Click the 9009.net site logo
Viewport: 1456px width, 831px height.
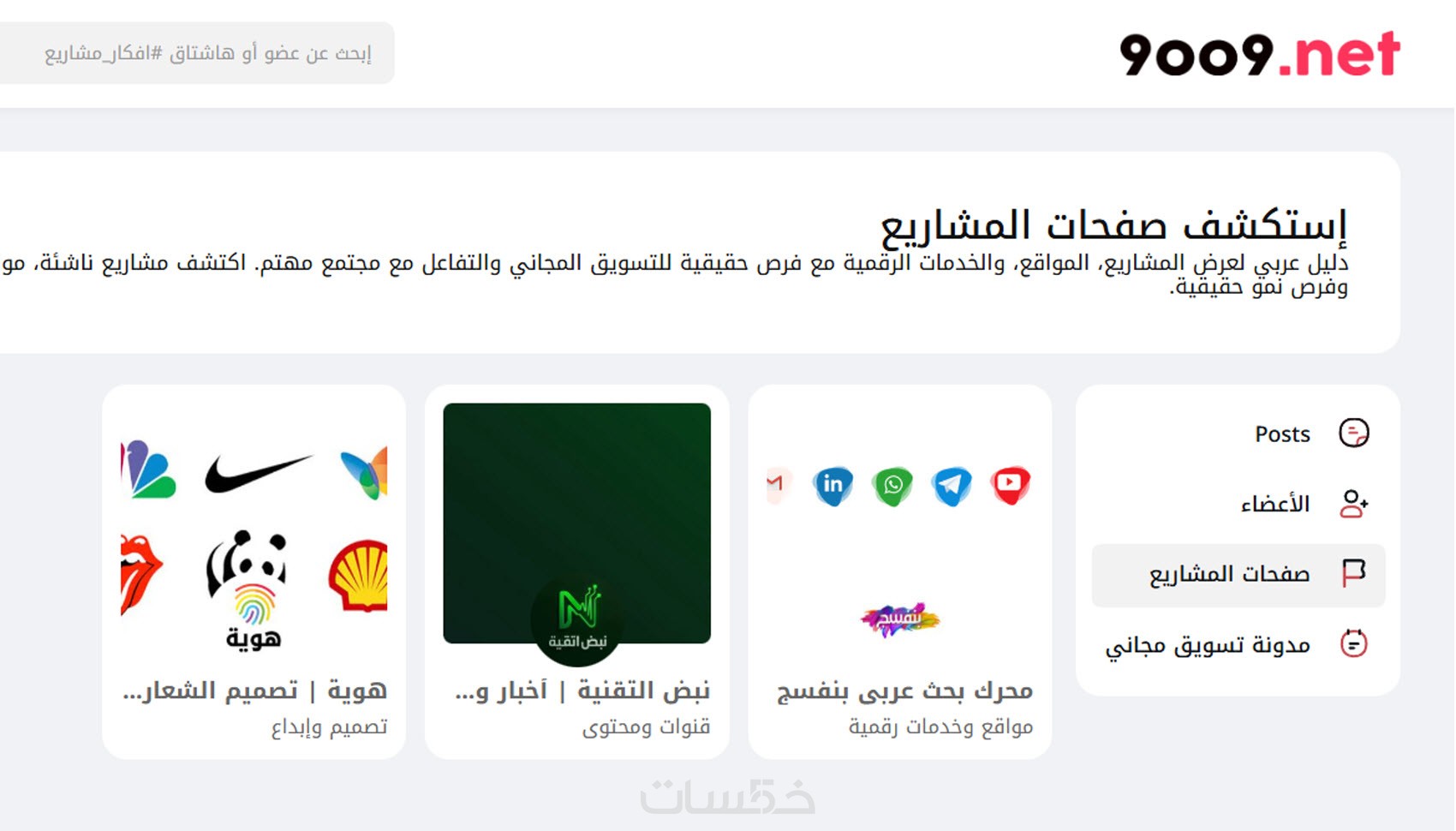point(1259,54)
